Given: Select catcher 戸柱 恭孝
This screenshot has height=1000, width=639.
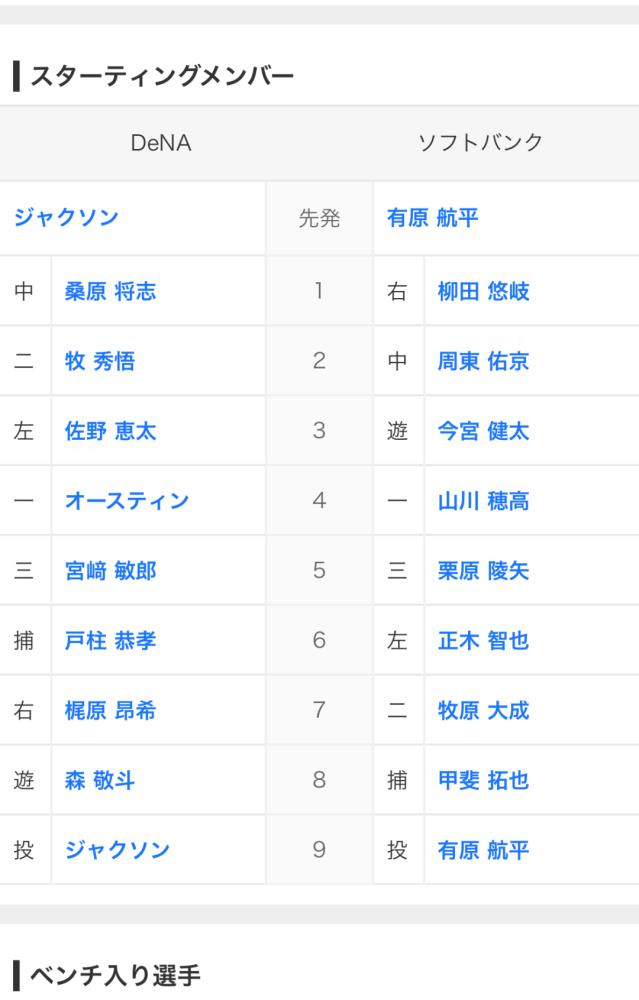Looking at the screenshot, I should [110, 640].
